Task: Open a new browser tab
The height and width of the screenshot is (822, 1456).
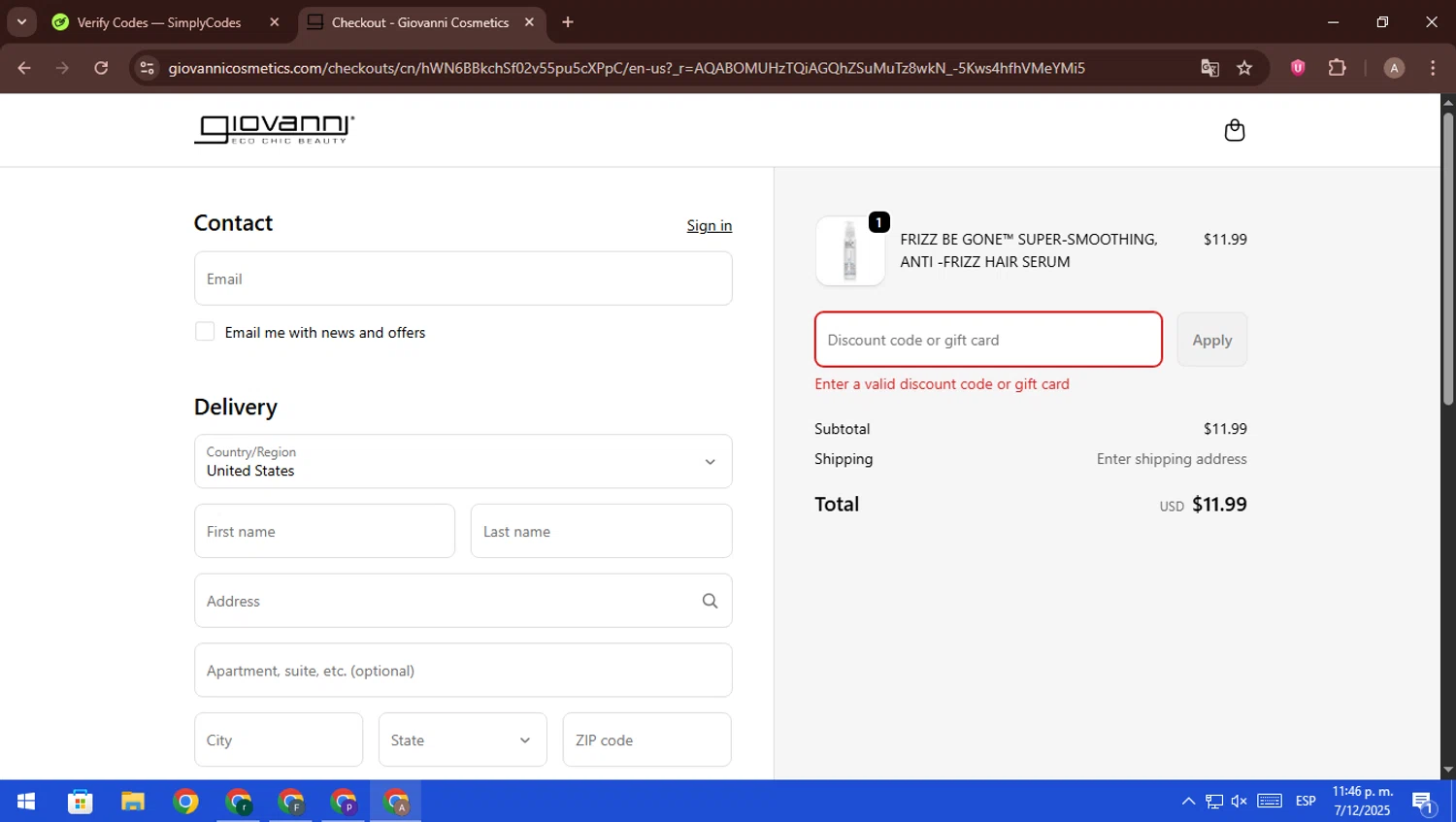Action: point(568,22)
